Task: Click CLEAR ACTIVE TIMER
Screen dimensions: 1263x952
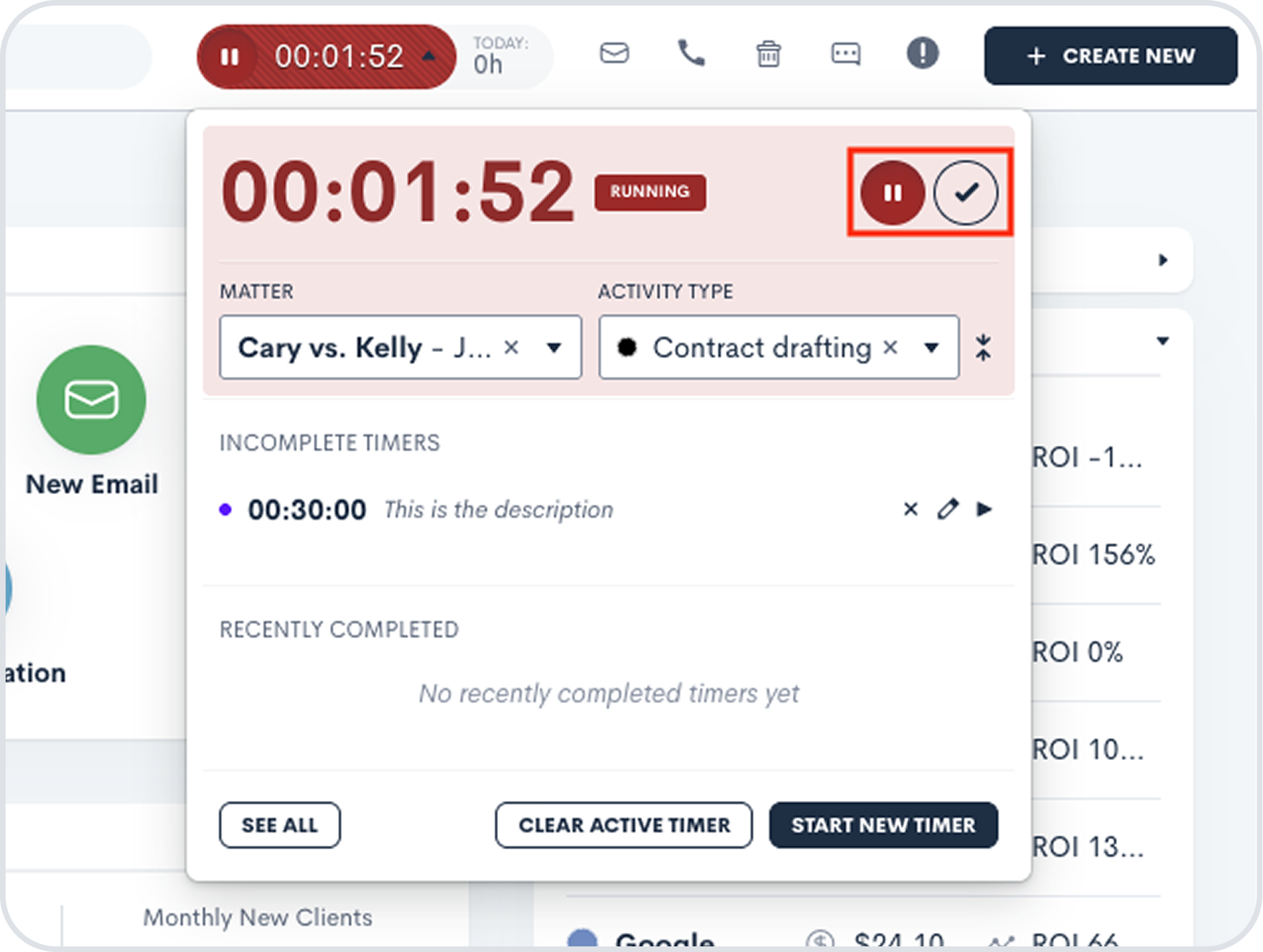Action: pos(624,825)
